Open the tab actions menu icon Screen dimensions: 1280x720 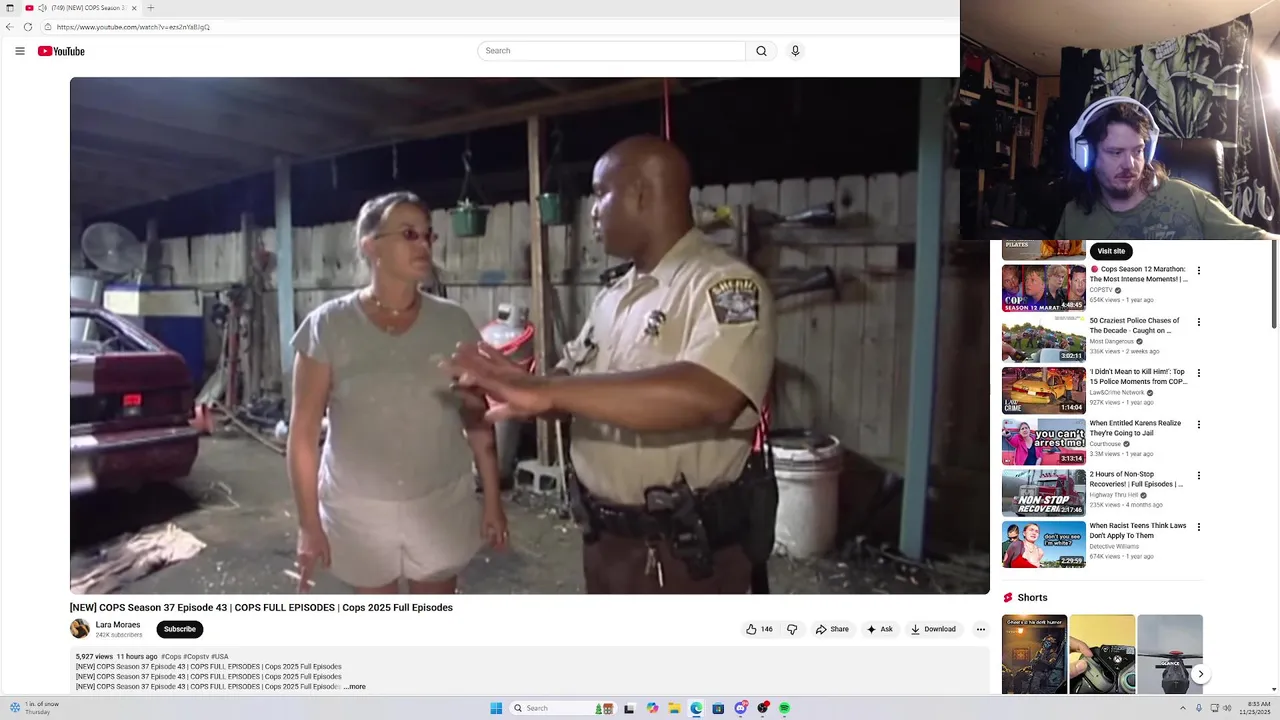coord(10,8)
